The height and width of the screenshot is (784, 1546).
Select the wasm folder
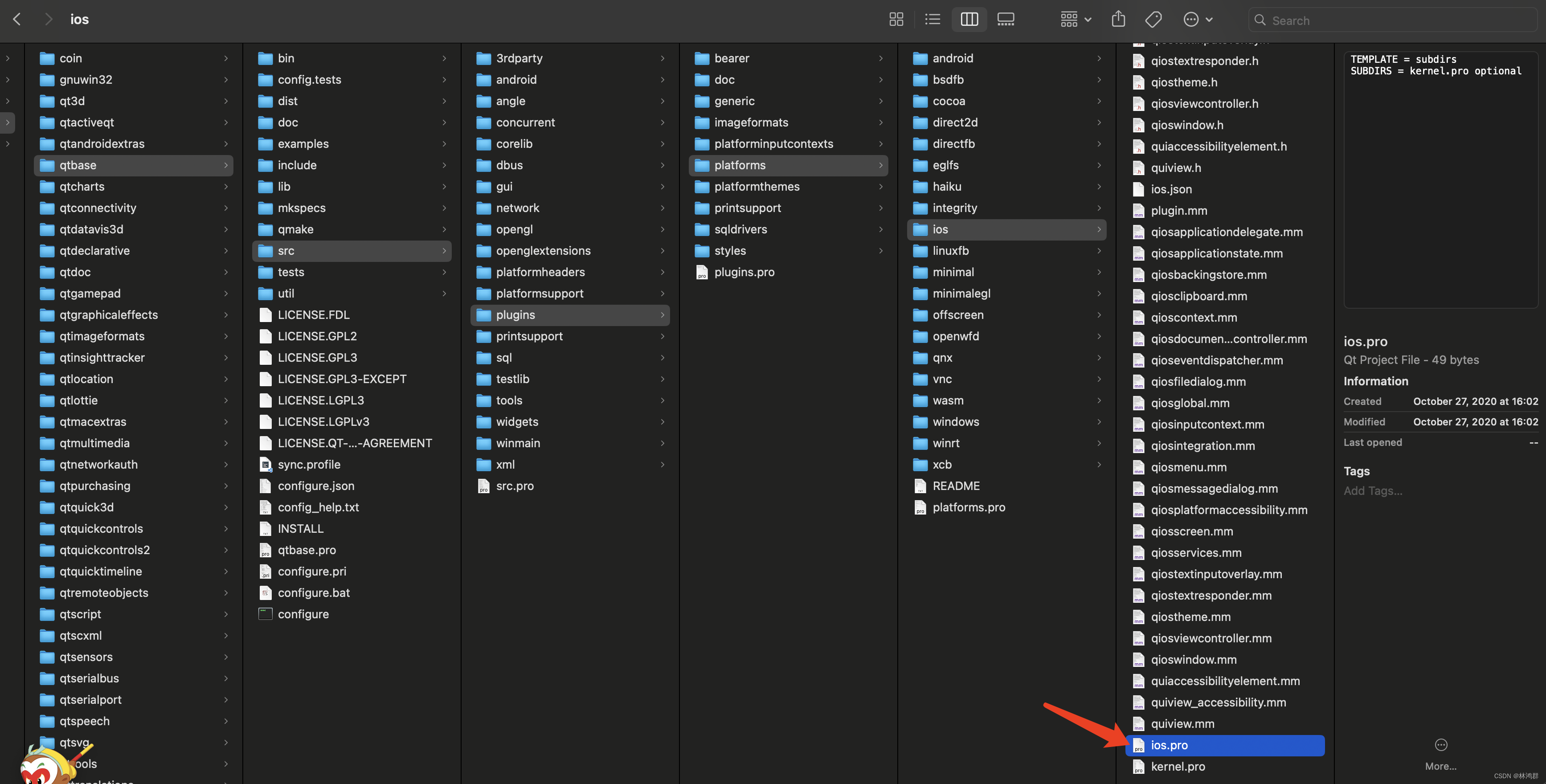tap(1006, 400)
